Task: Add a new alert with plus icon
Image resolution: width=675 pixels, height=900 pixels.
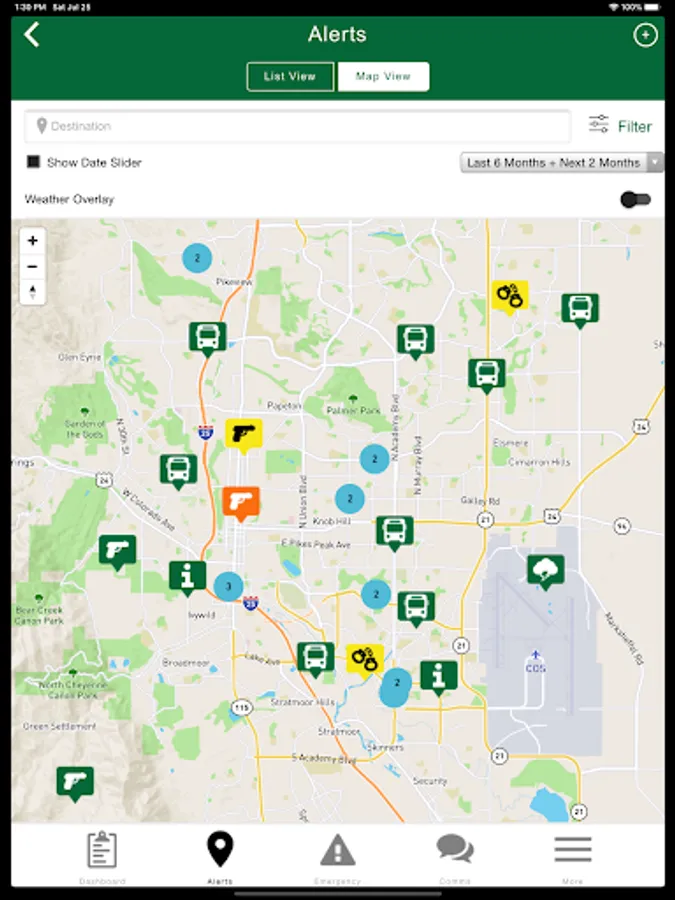Action: click(645, 35)
